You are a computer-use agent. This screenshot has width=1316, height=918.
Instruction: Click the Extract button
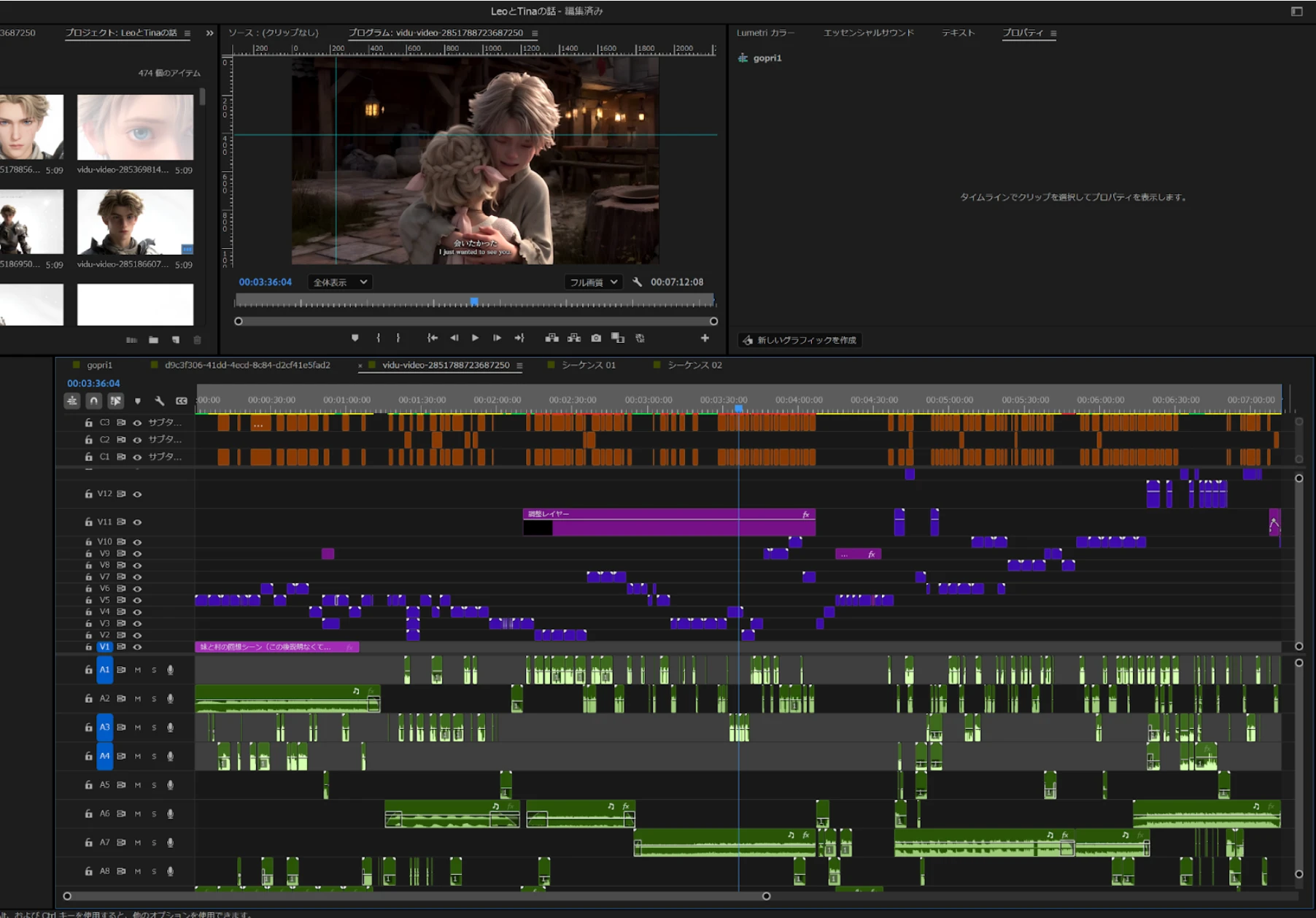click(574, 338)
